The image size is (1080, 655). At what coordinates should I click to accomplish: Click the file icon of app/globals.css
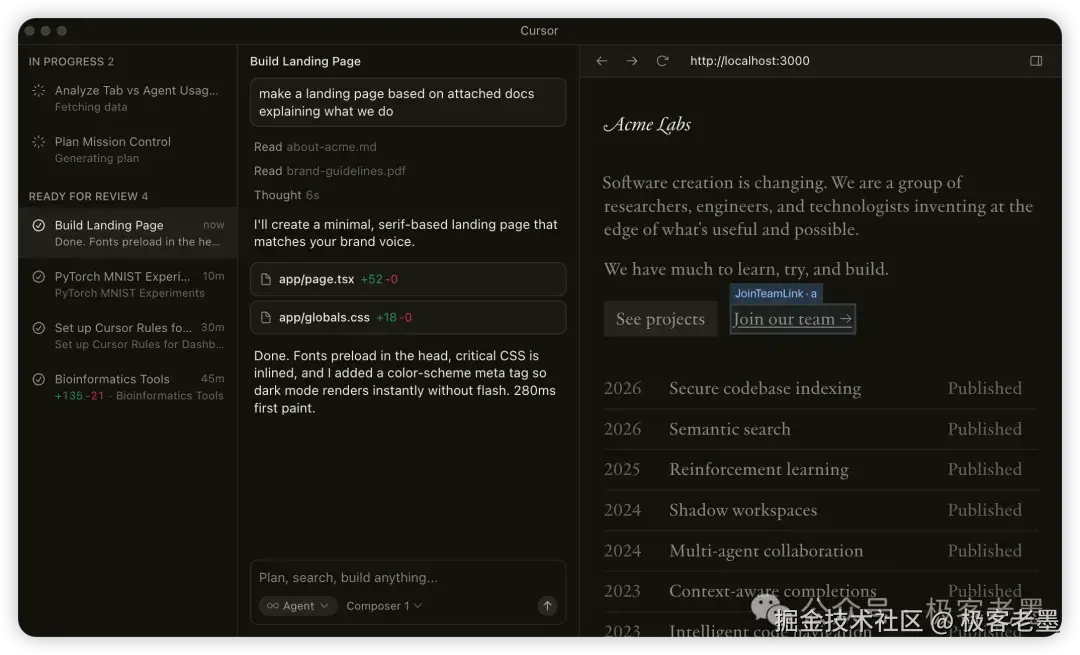click(x=265, y=318)
